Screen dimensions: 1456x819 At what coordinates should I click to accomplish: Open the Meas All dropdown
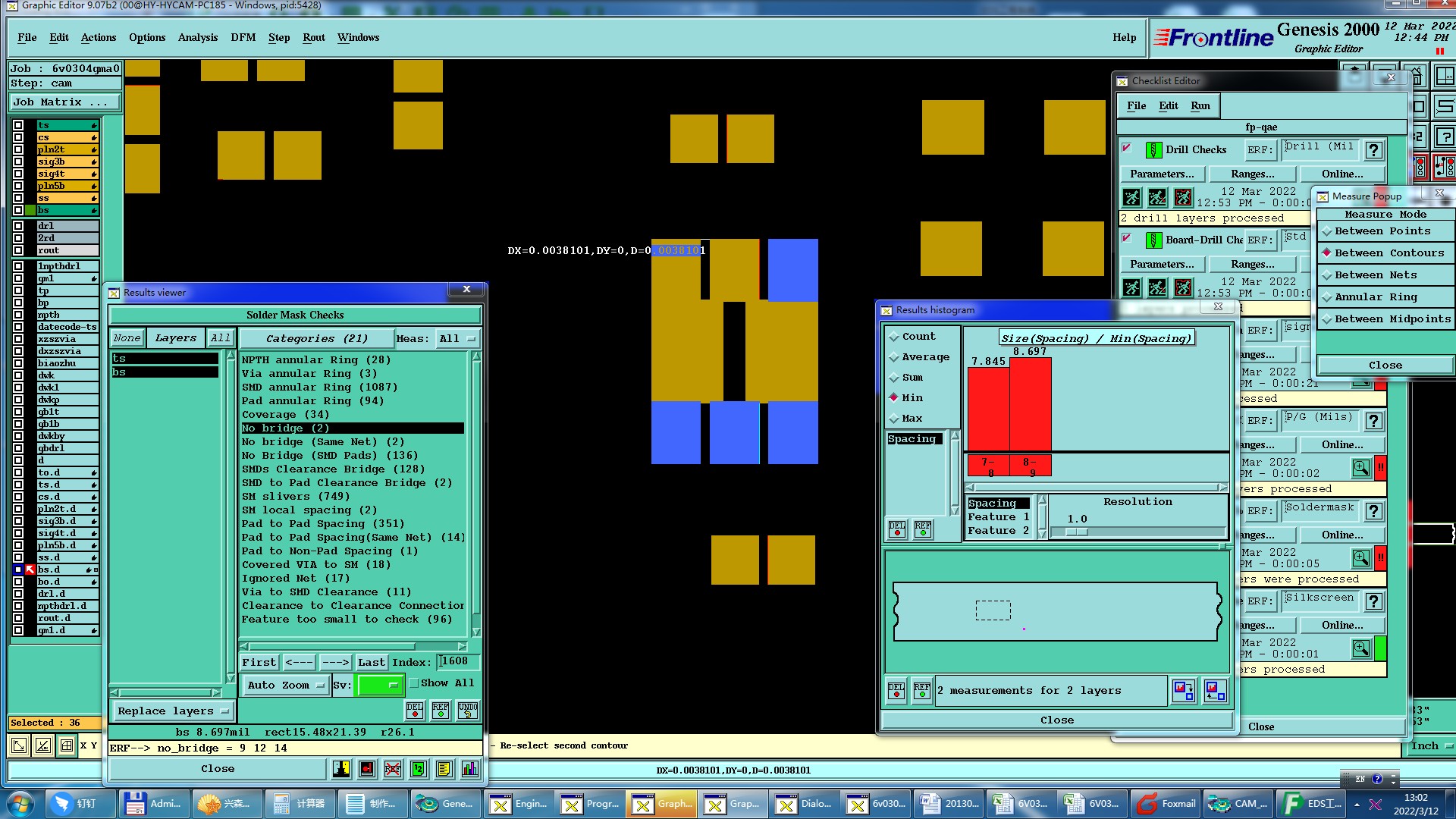click(x=457, y=339)
